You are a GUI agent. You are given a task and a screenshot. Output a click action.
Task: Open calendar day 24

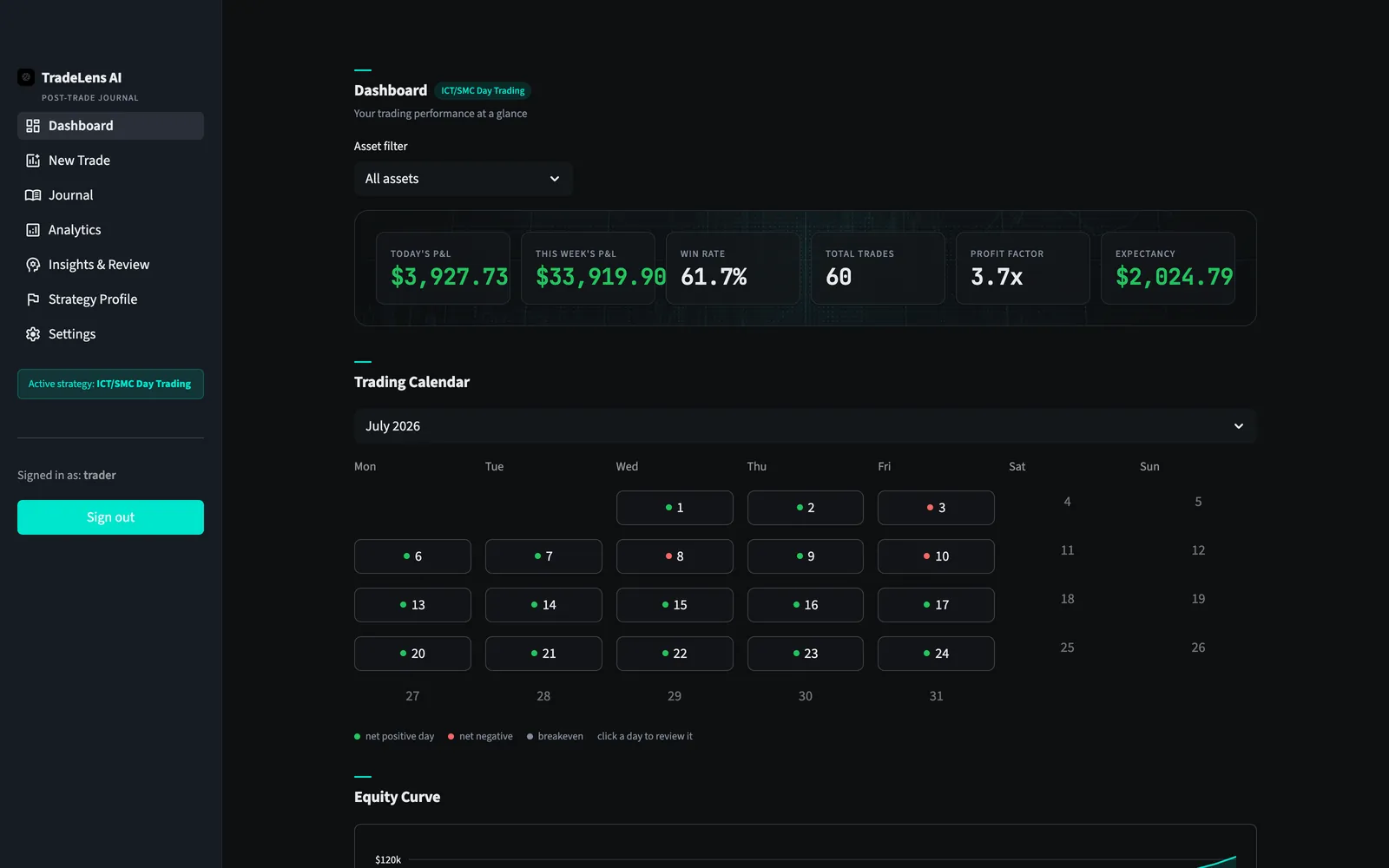click(936, 654)
